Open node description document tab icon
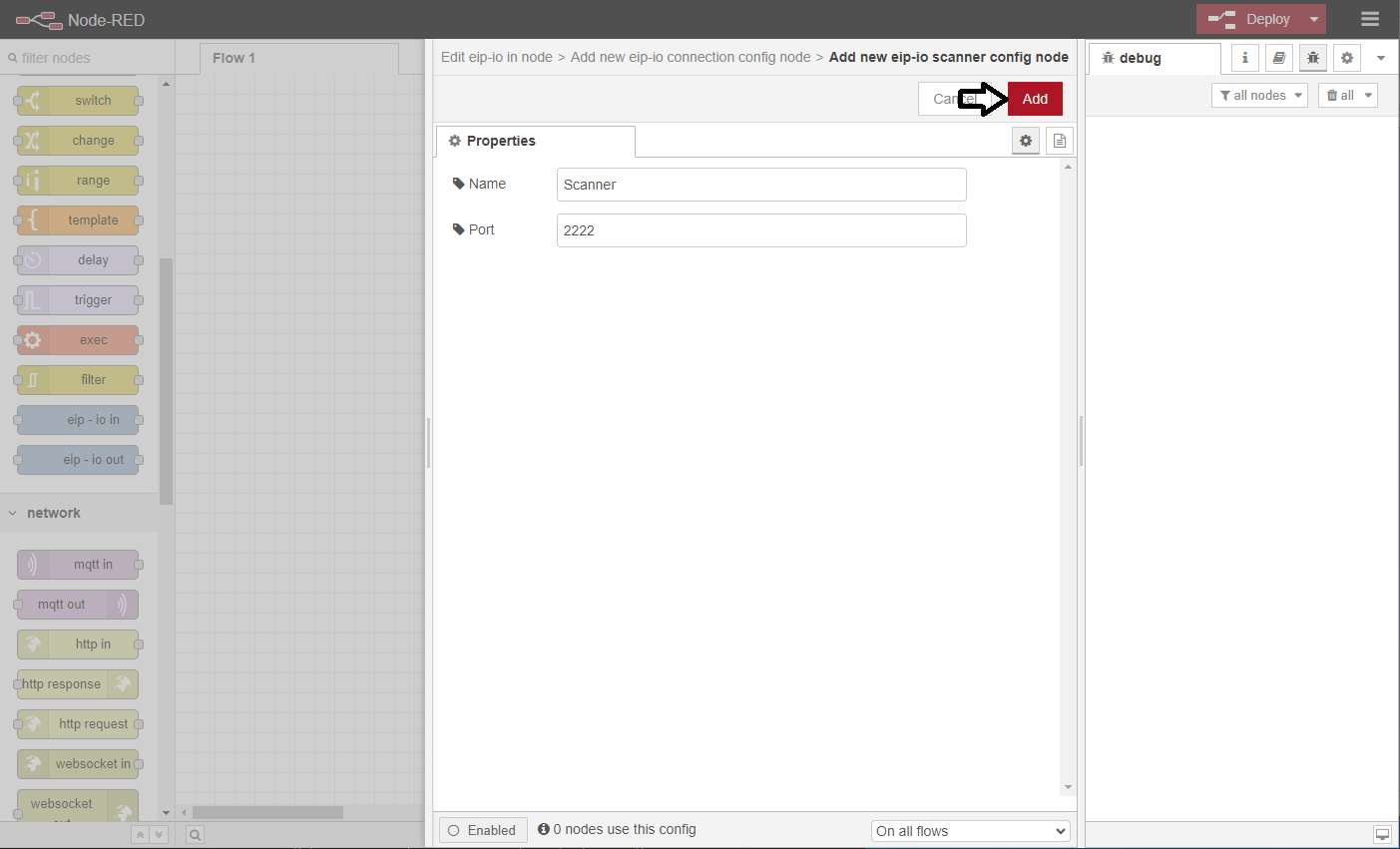This screenshot has width=1400, height=849. 1060,141
